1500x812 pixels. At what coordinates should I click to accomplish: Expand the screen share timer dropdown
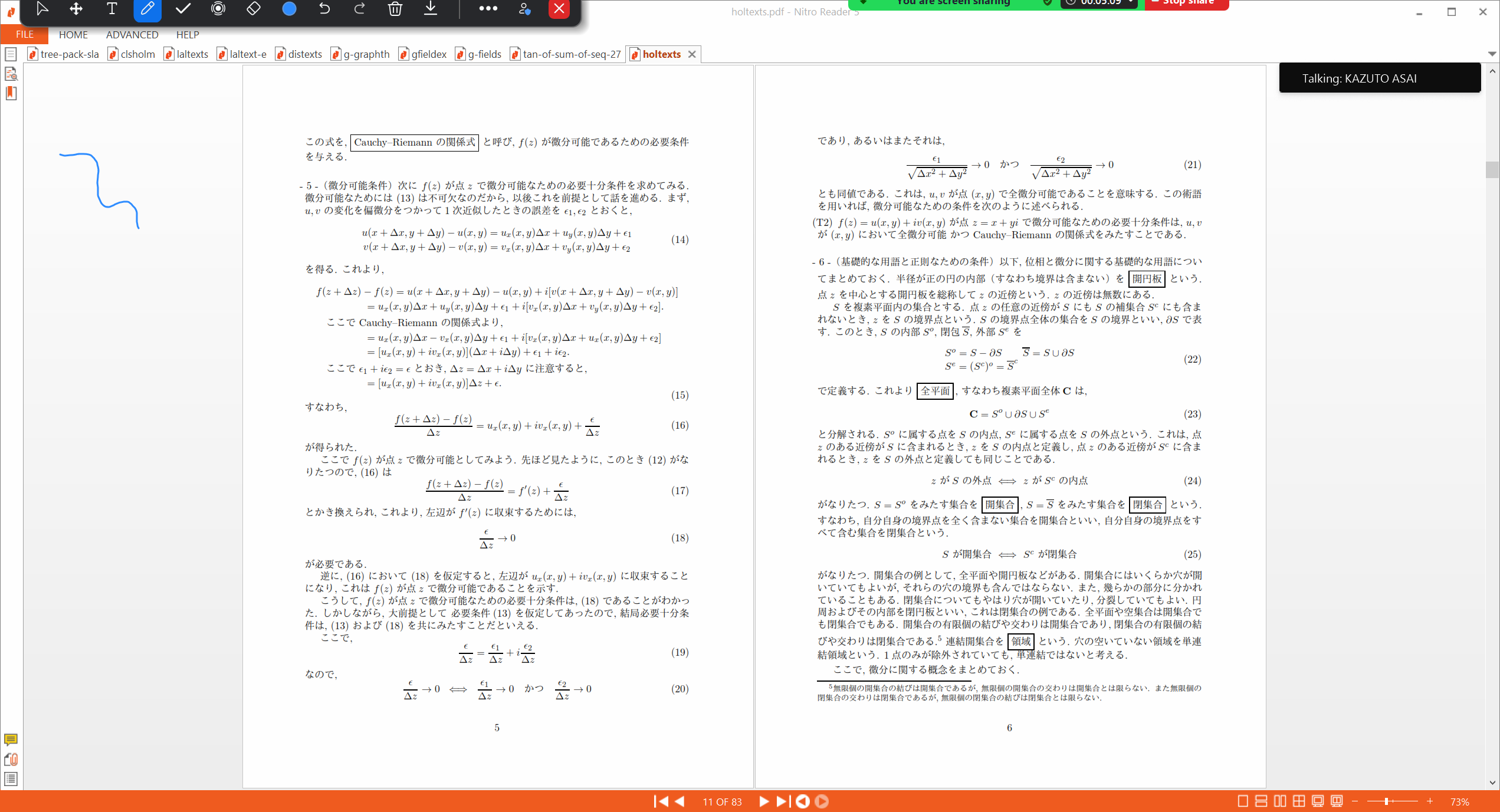(1130, 3)
